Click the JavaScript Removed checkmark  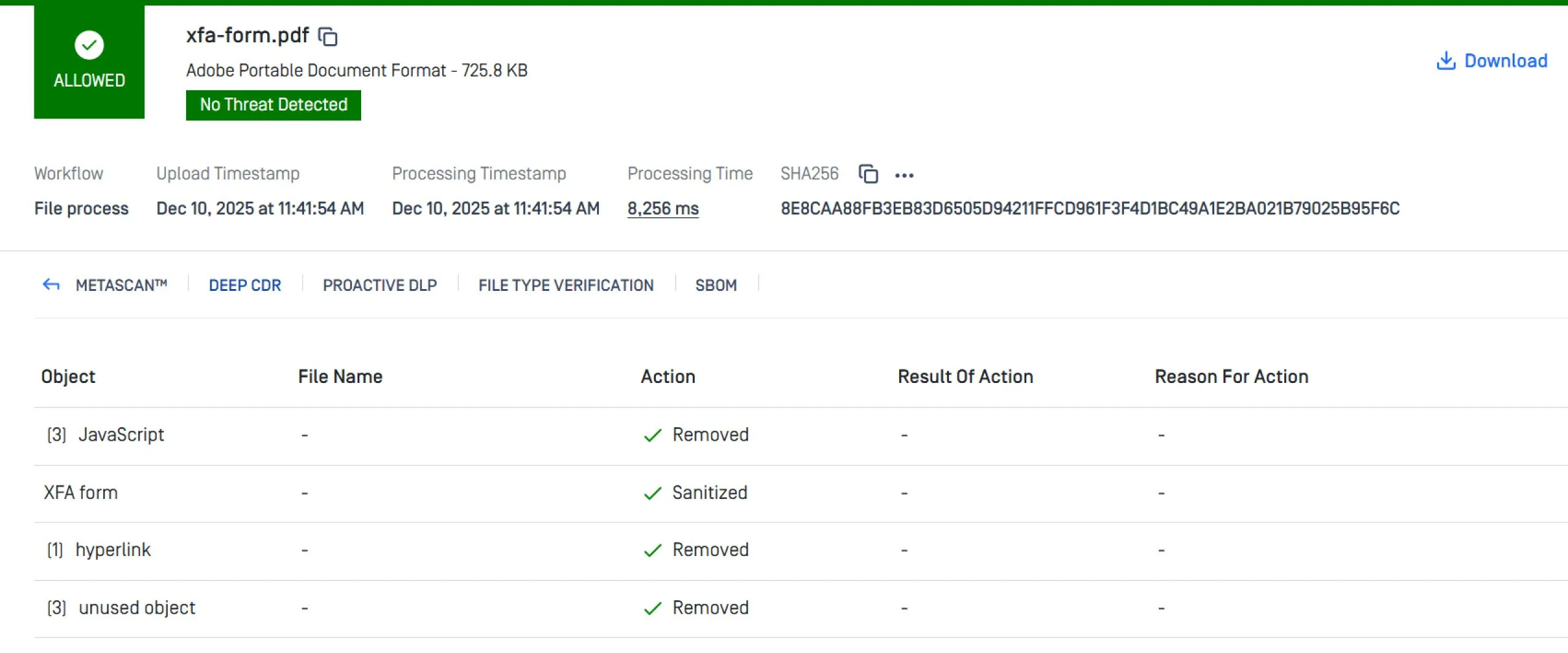click(652, 435)
